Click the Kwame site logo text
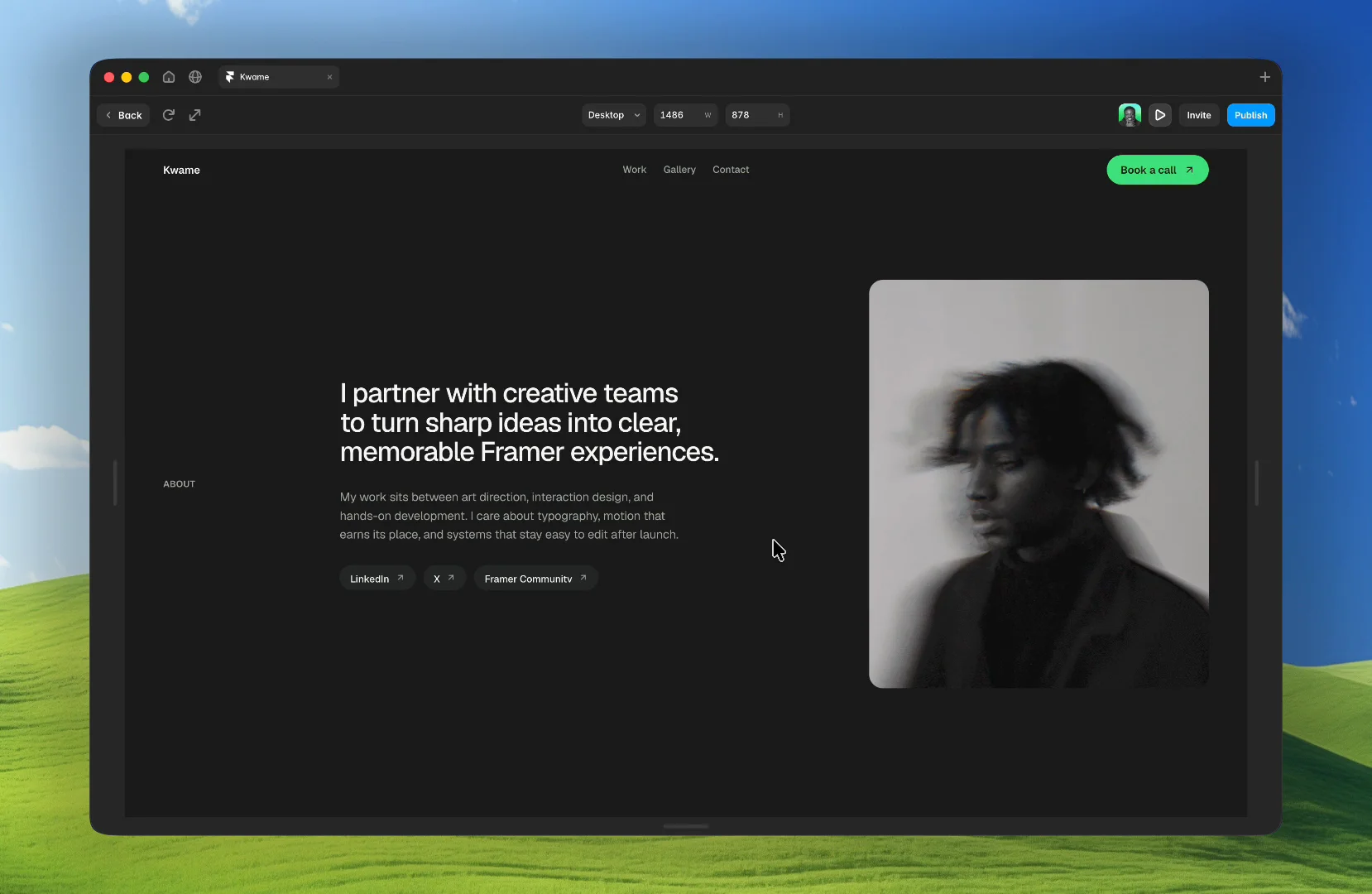The image size is (1372, 894). pyautogui.click(x=181, y=170)
